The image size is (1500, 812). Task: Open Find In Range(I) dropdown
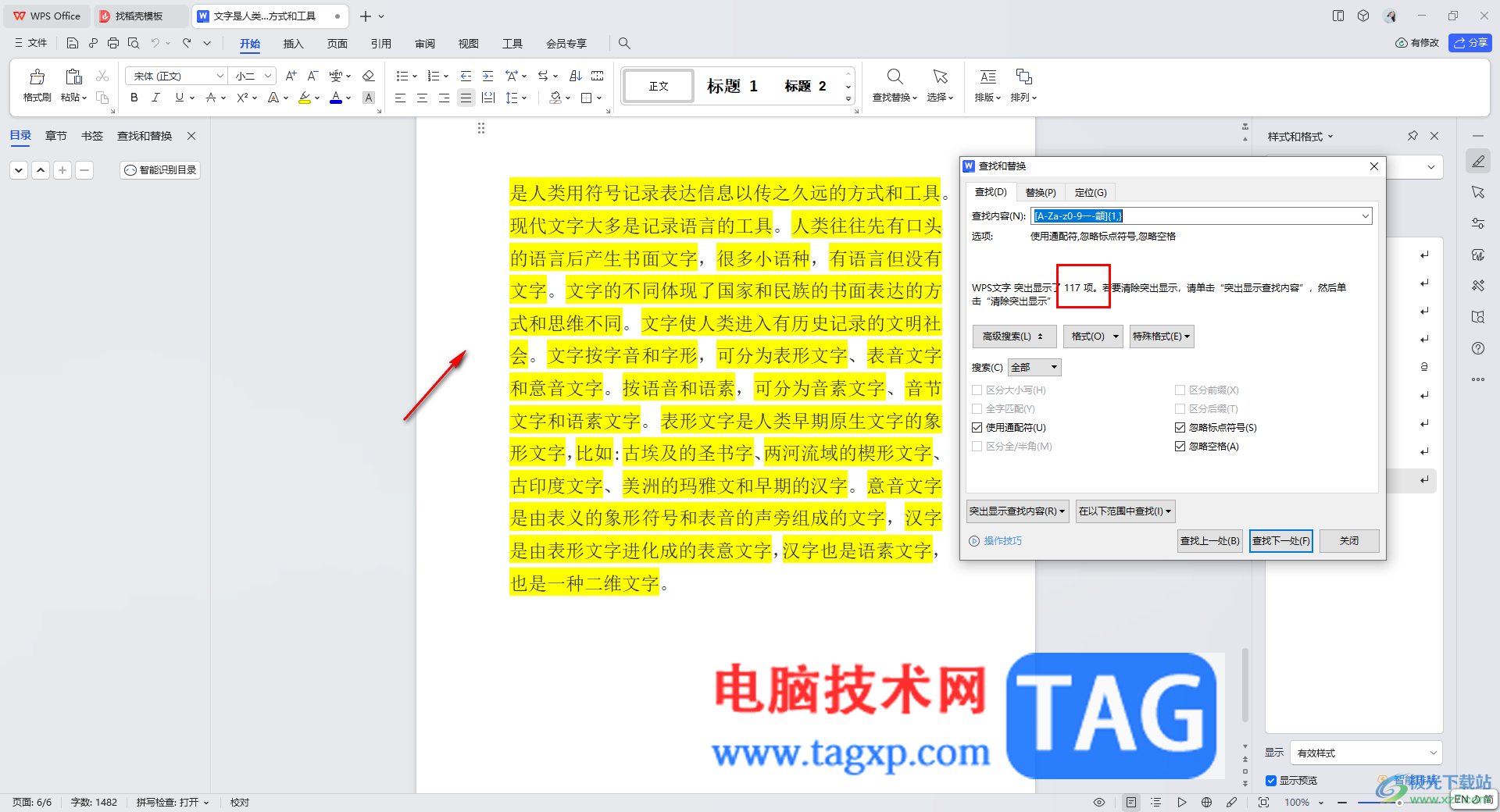click(1125, 511)
